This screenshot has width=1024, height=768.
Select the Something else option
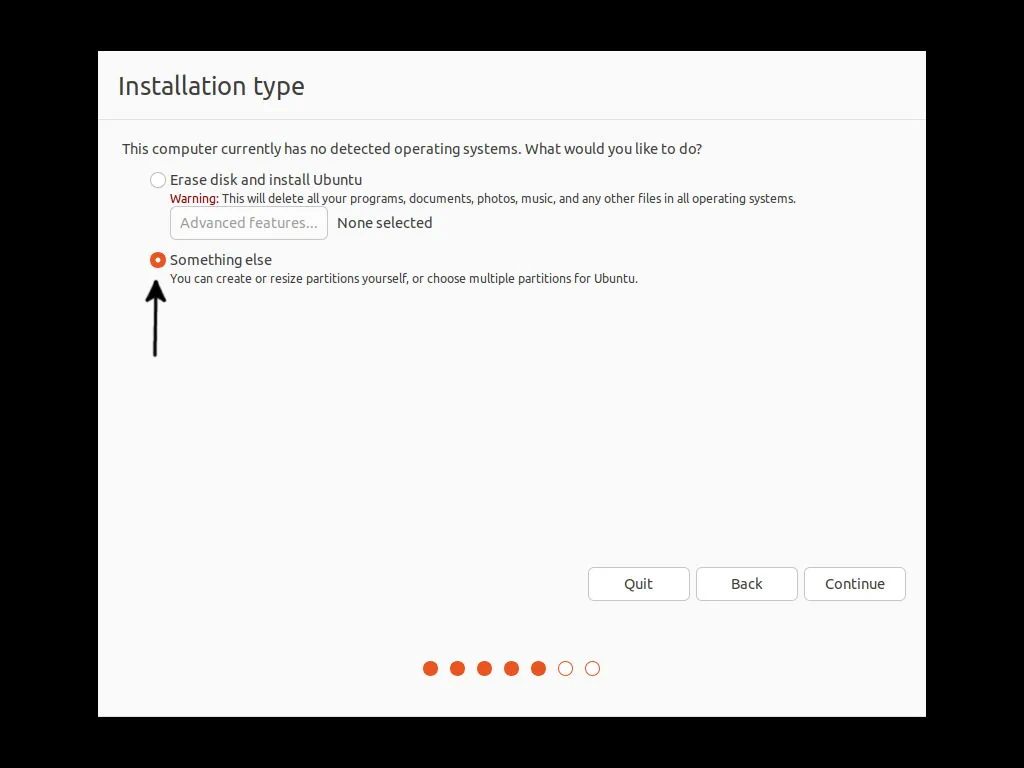coord(220,260)
